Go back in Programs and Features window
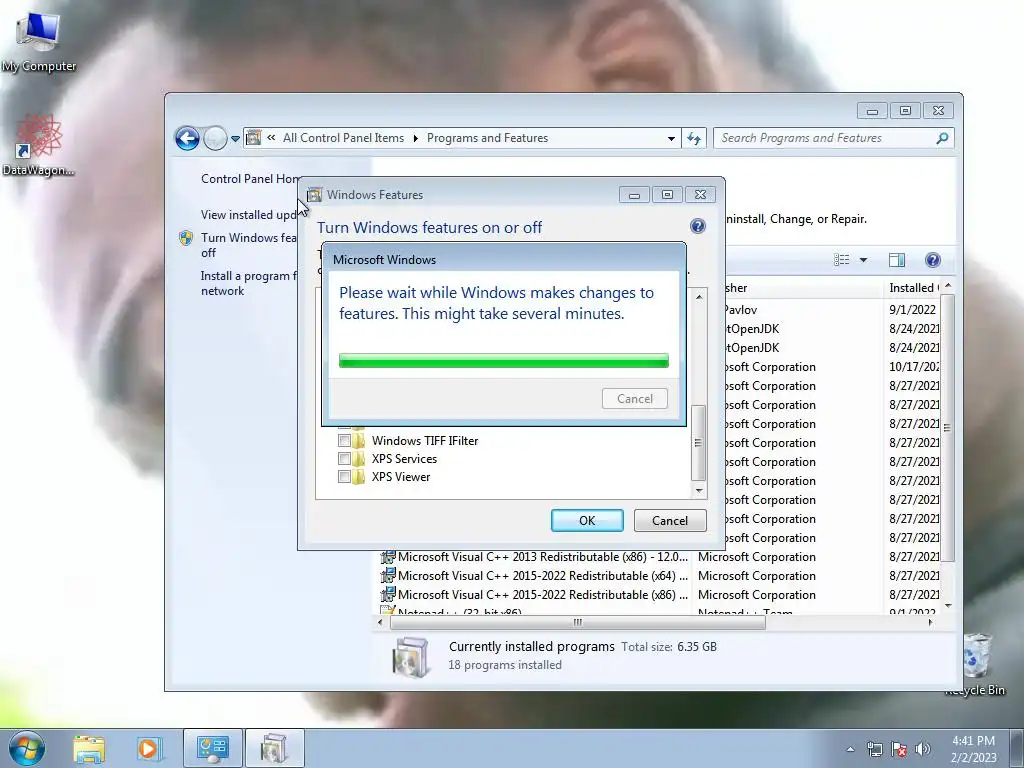Viewport: 1024px width, 768px height. point(187,138)
